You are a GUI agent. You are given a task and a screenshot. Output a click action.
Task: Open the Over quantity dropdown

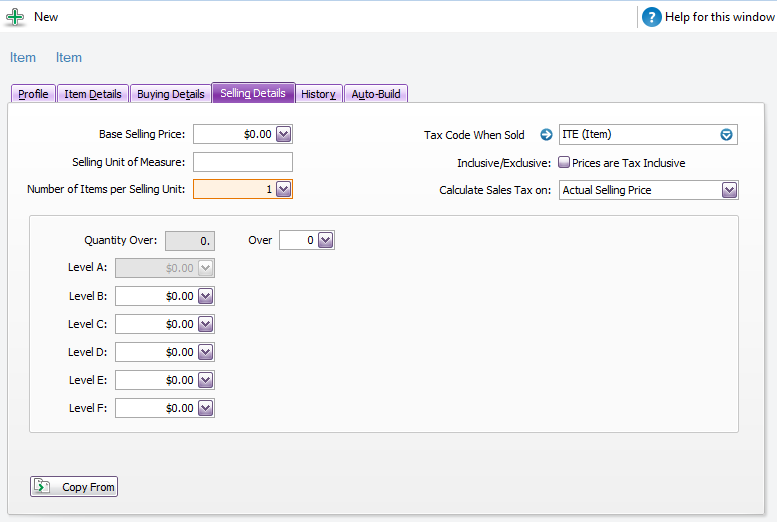click(325, 240)
